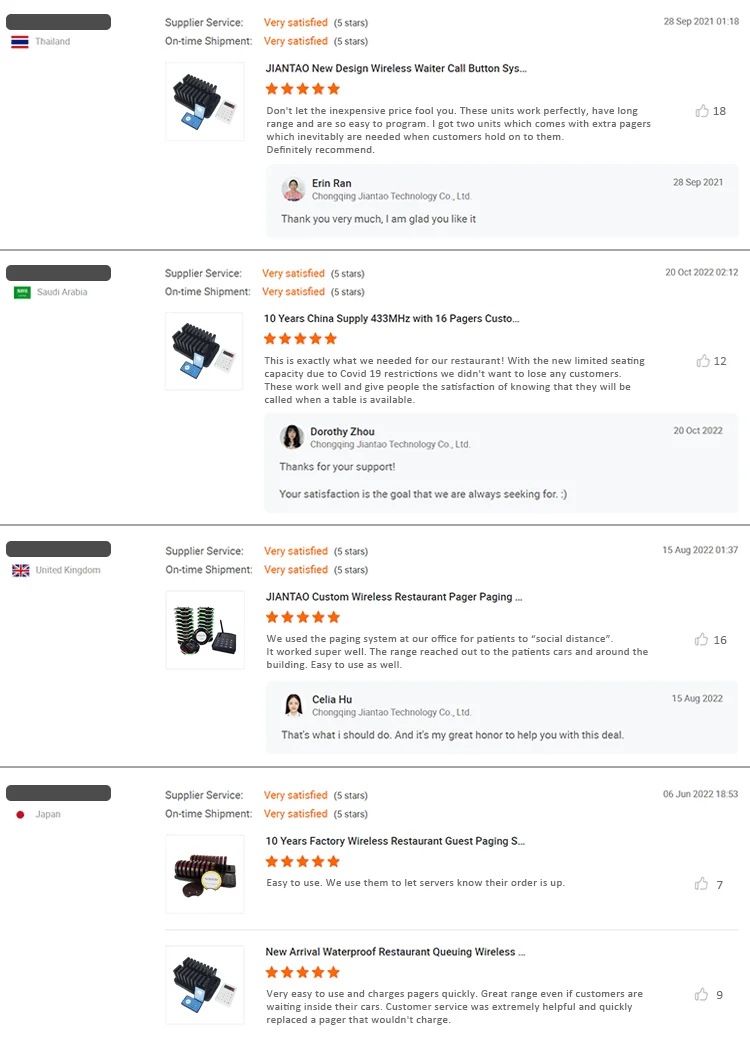This screenshot has height=1048, width=750.
Task: Open 10 Years Factory Wireless Restaurant Guest Paging link
Action: coord(394,841)
